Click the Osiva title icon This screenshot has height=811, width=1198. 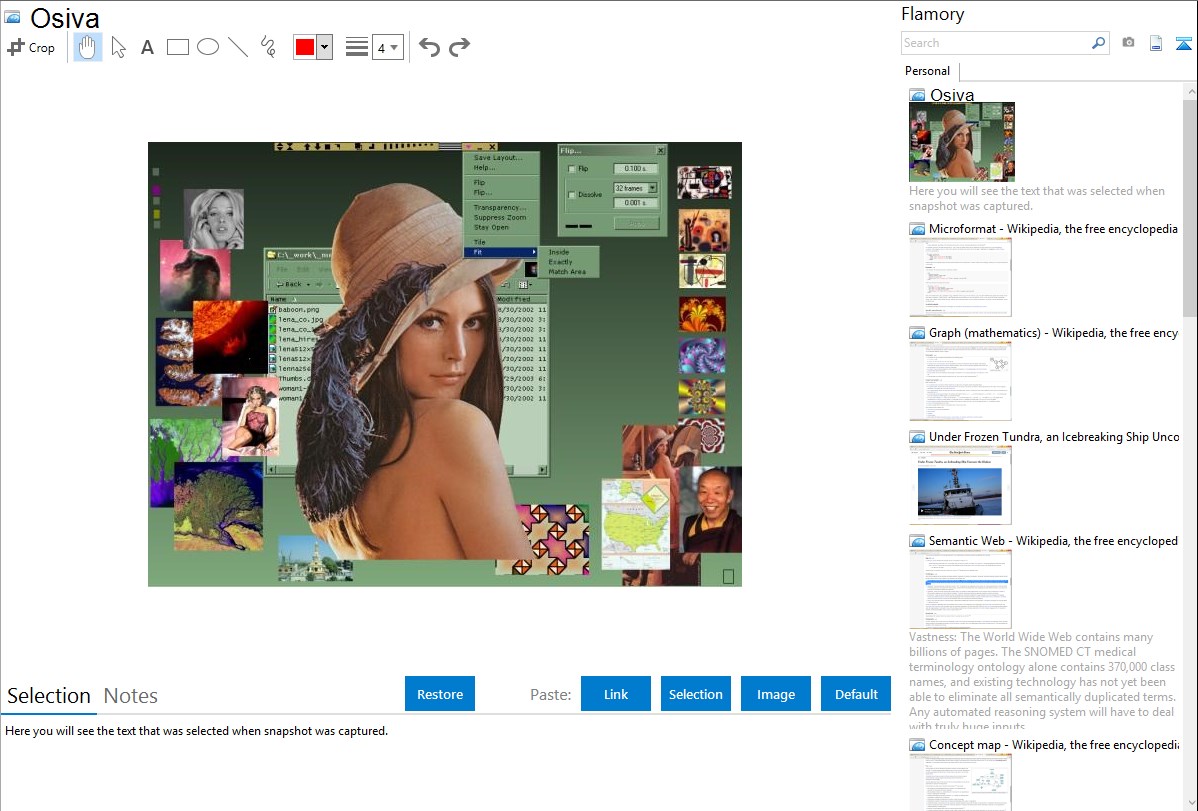point(13,17)
